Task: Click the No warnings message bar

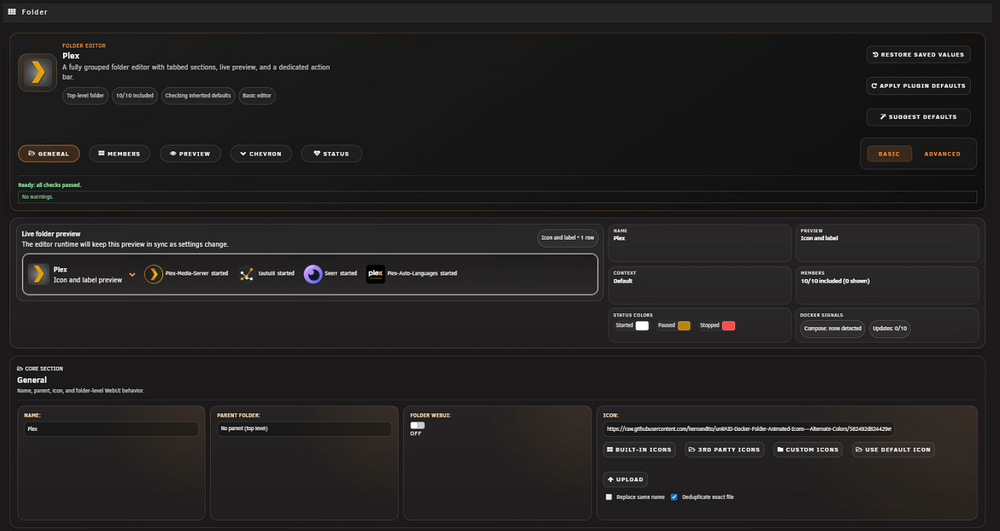Action: pos(497,197)
